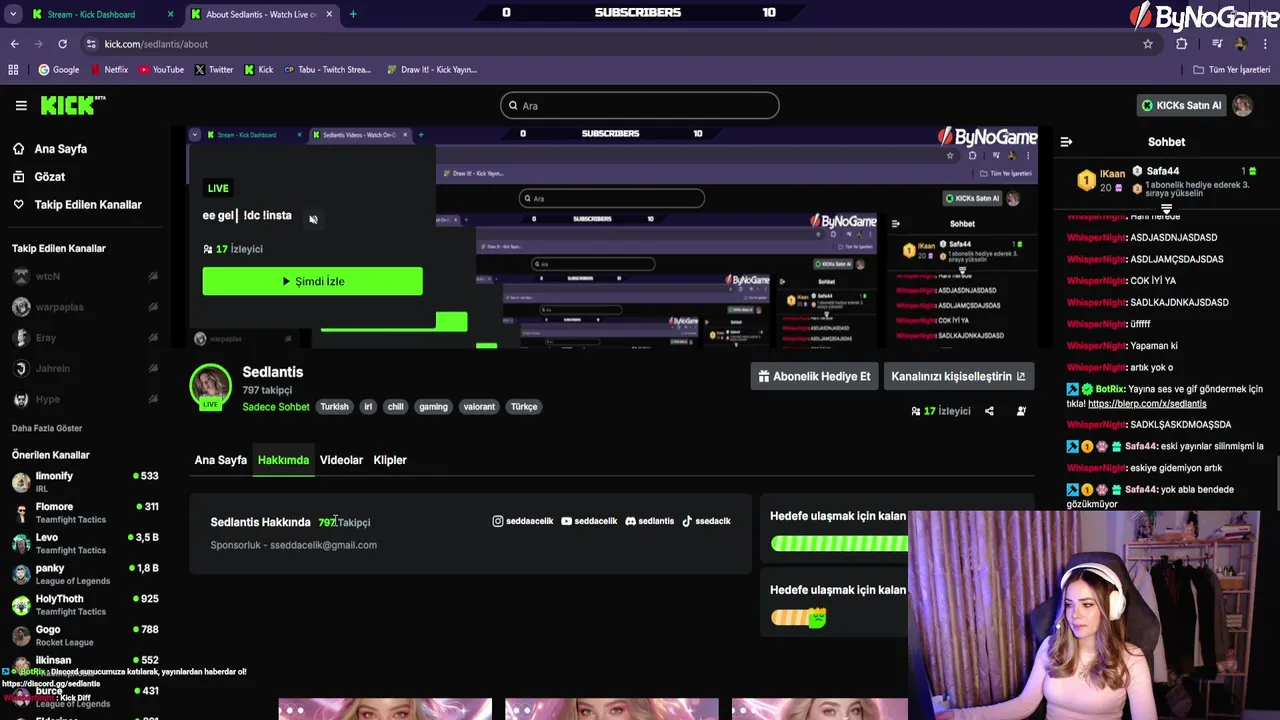This screenshot has height=720, width=1280.
Task: View site information icon in address bar
Action: pyautogui.click(x=91, y=44)
